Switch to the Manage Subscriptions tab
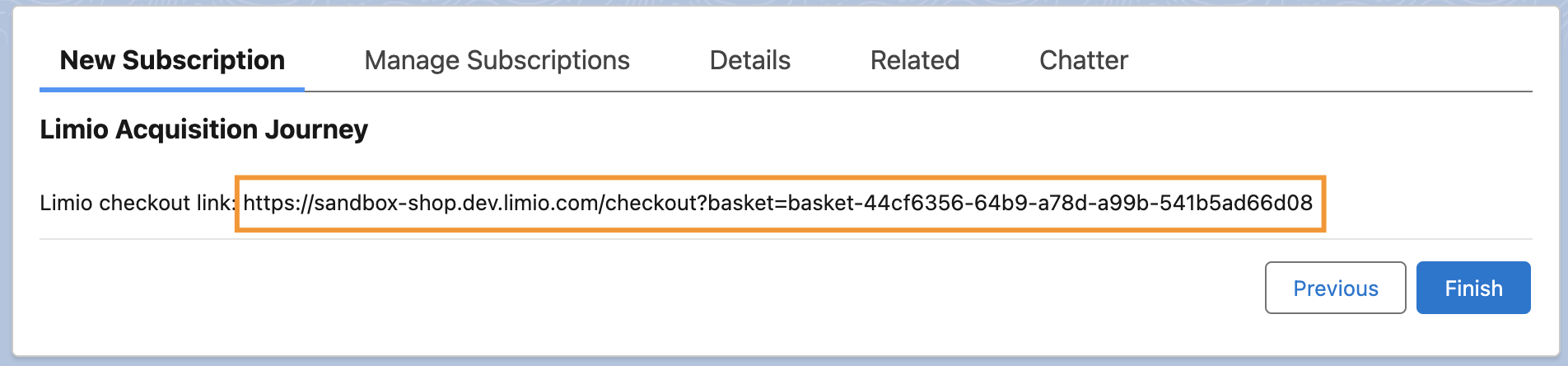The image size is (1568, 366). [x=497, y=60]
